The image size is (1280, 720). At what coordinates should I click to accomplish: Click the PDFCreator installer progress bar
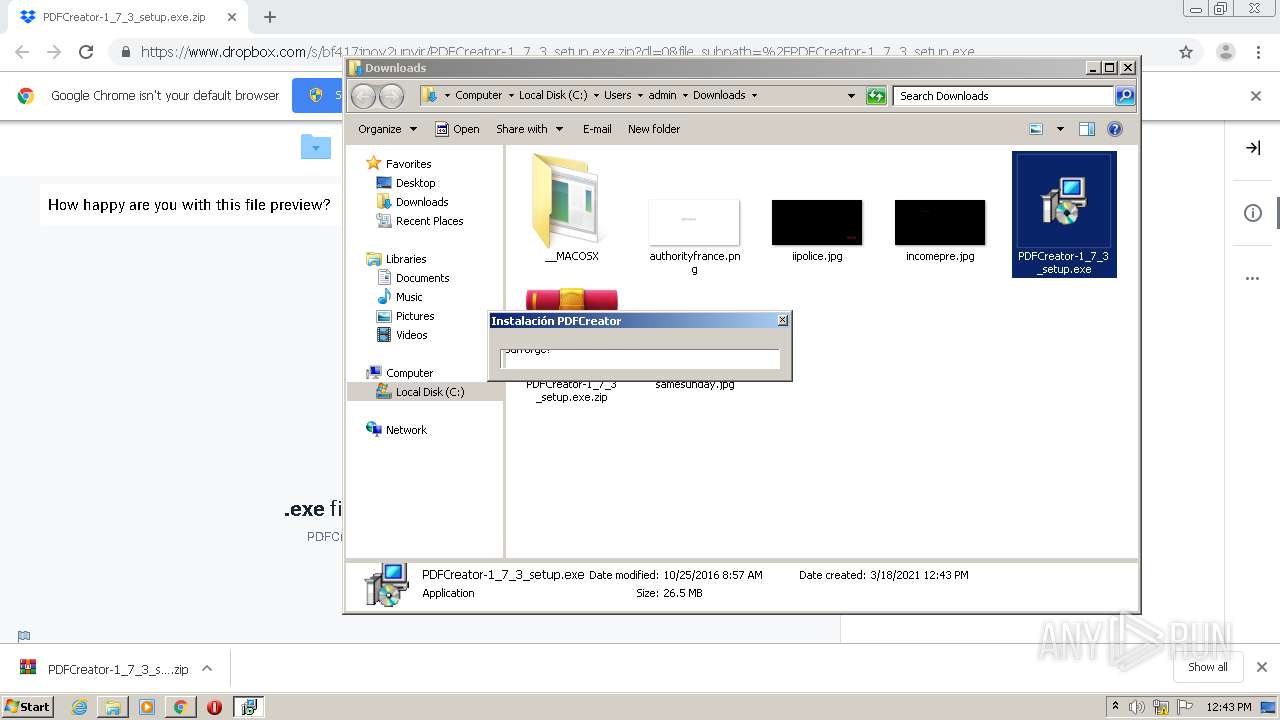(x=640, y=359)
